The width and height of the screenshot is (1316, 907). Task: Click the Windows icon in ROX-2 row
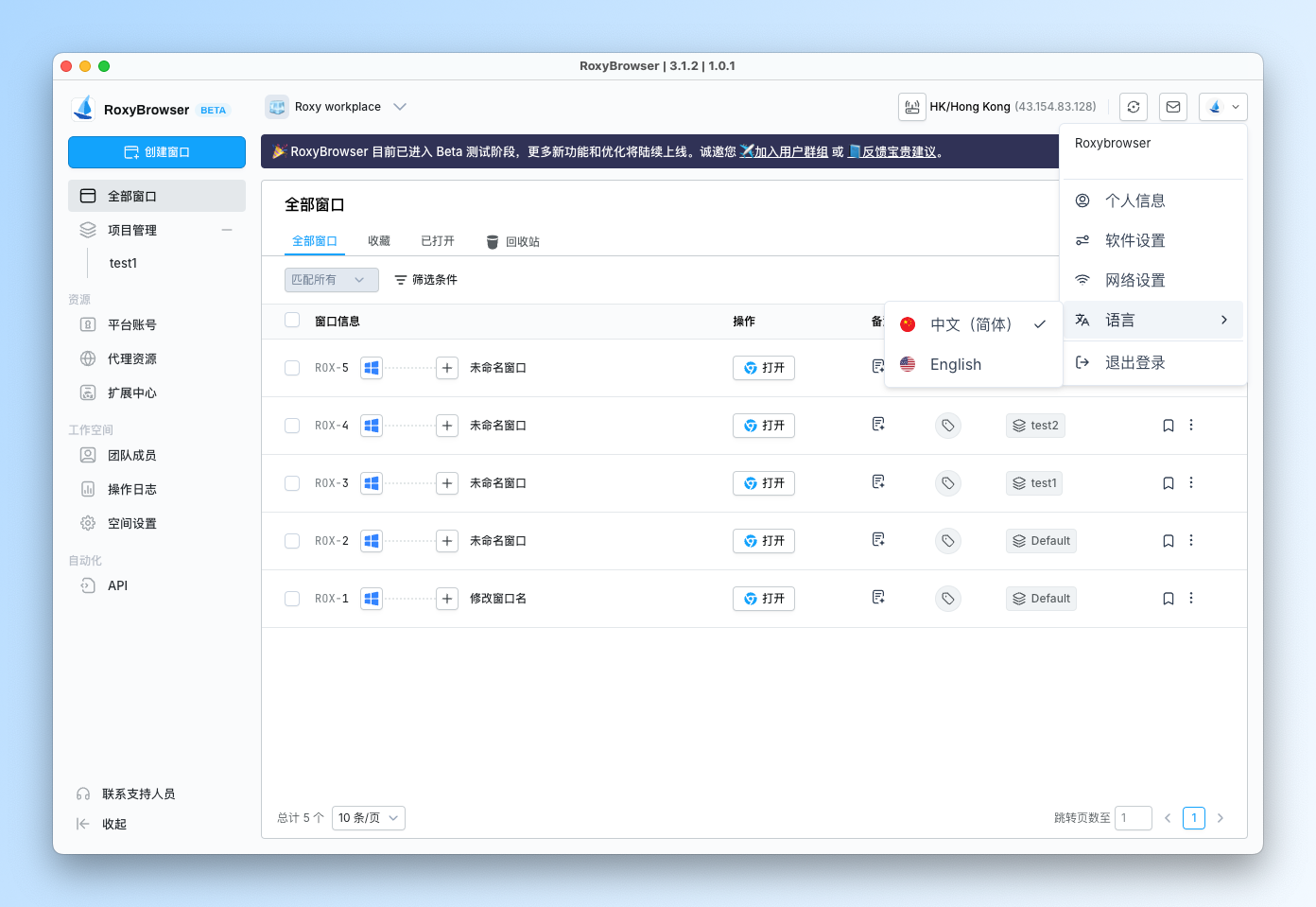point(372,541)
